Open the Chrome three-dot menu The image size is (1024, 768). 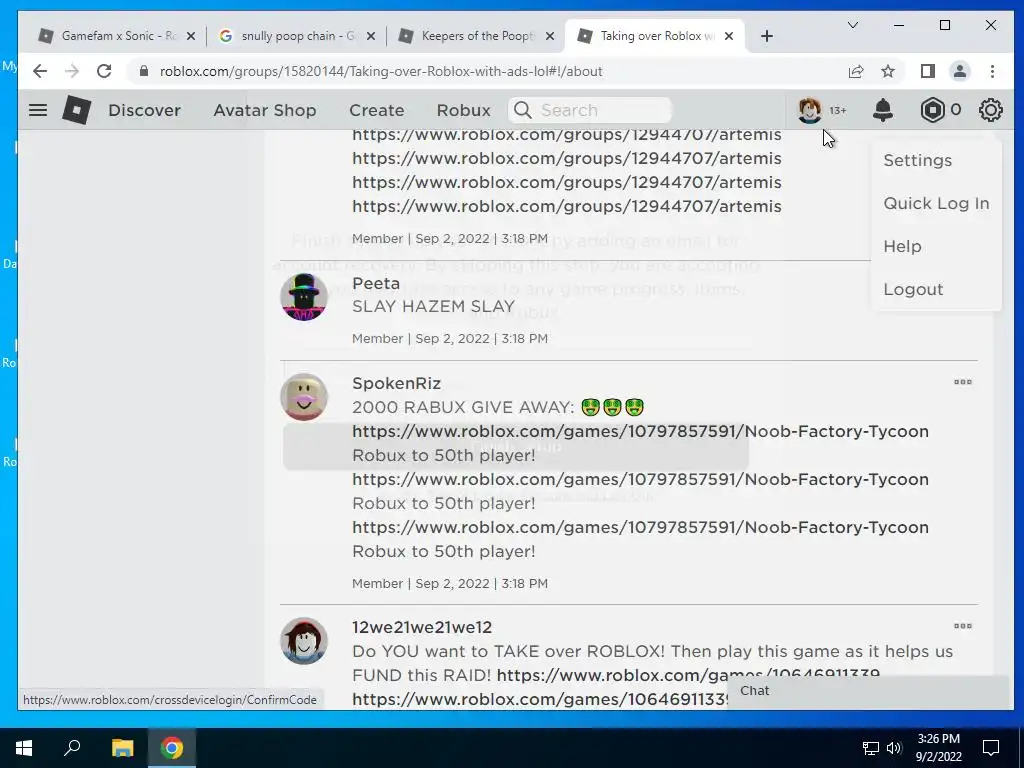click(x=992, y=71)
